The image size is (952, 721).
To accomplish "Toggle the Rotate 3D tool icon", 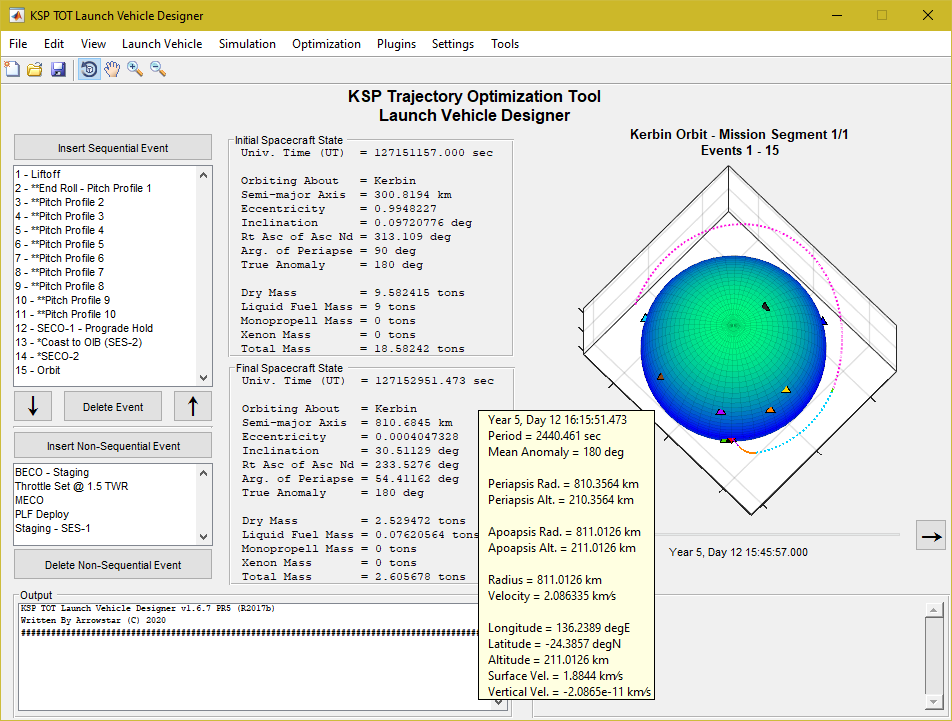I will pyautogui.click(x=89, y=69).
